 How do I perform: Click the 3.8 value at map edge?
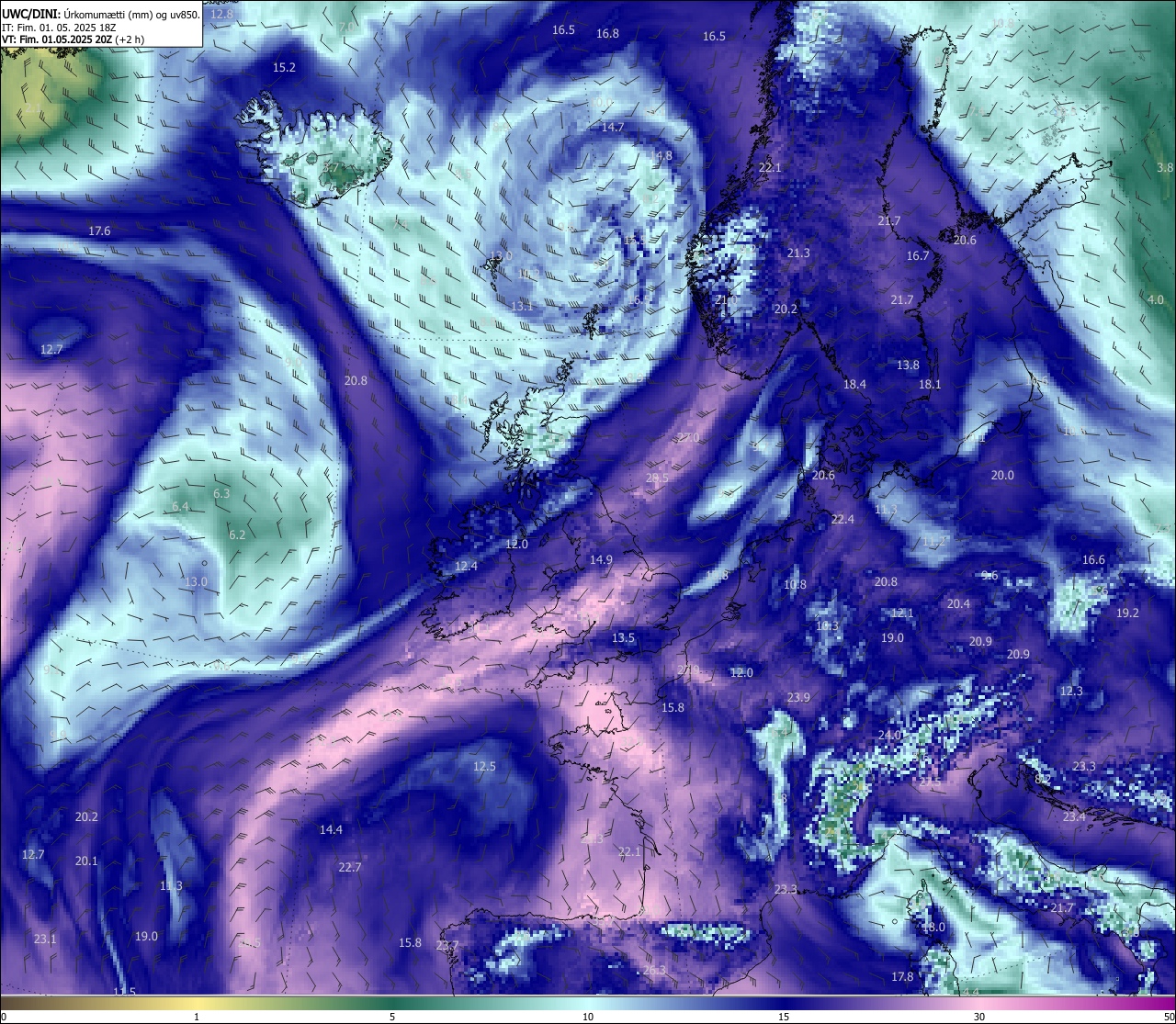pos(1165,168)
